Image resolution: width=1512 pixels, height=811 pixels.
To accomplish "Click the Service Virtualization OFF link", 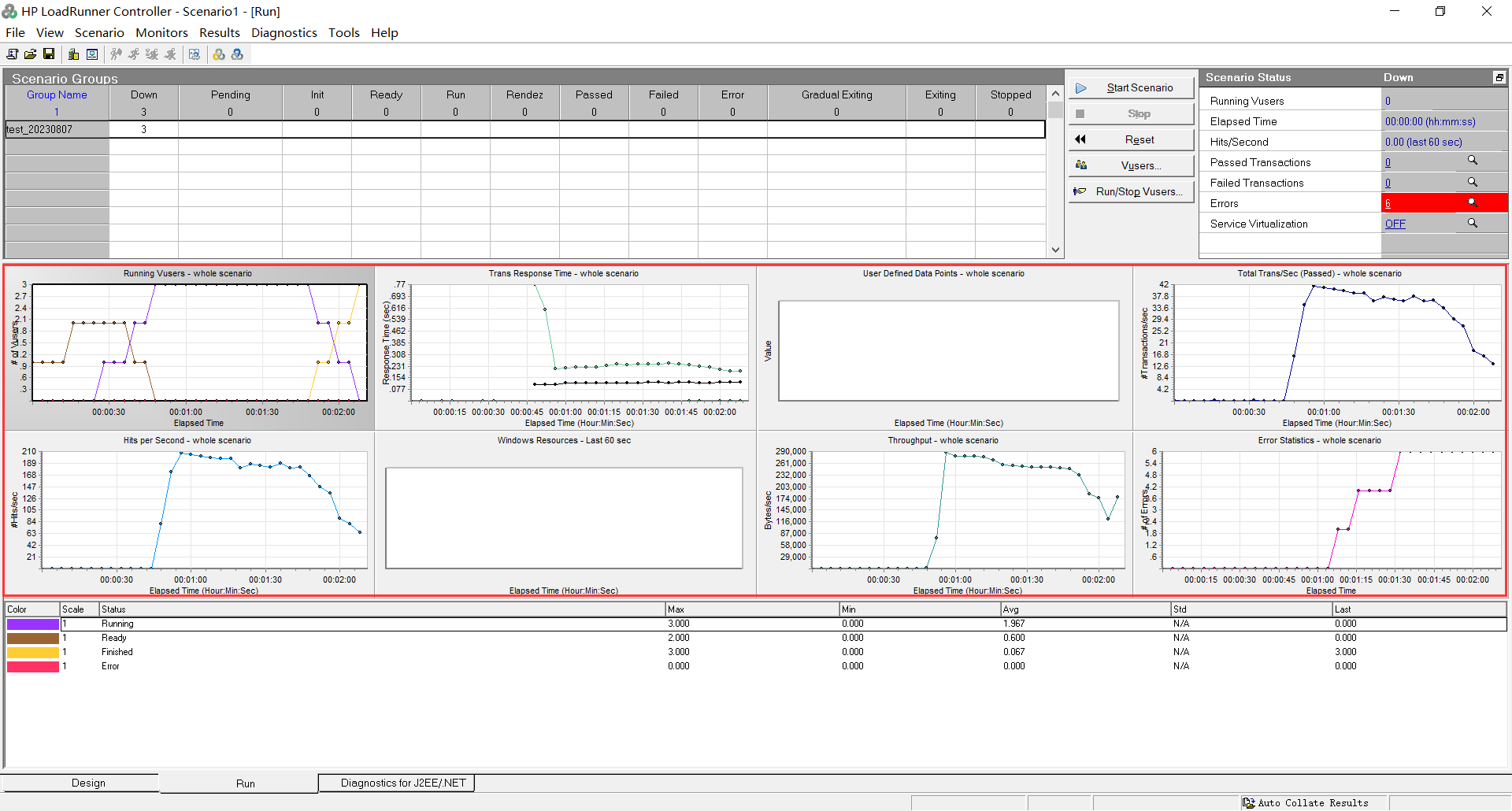I will point(1395,224).
